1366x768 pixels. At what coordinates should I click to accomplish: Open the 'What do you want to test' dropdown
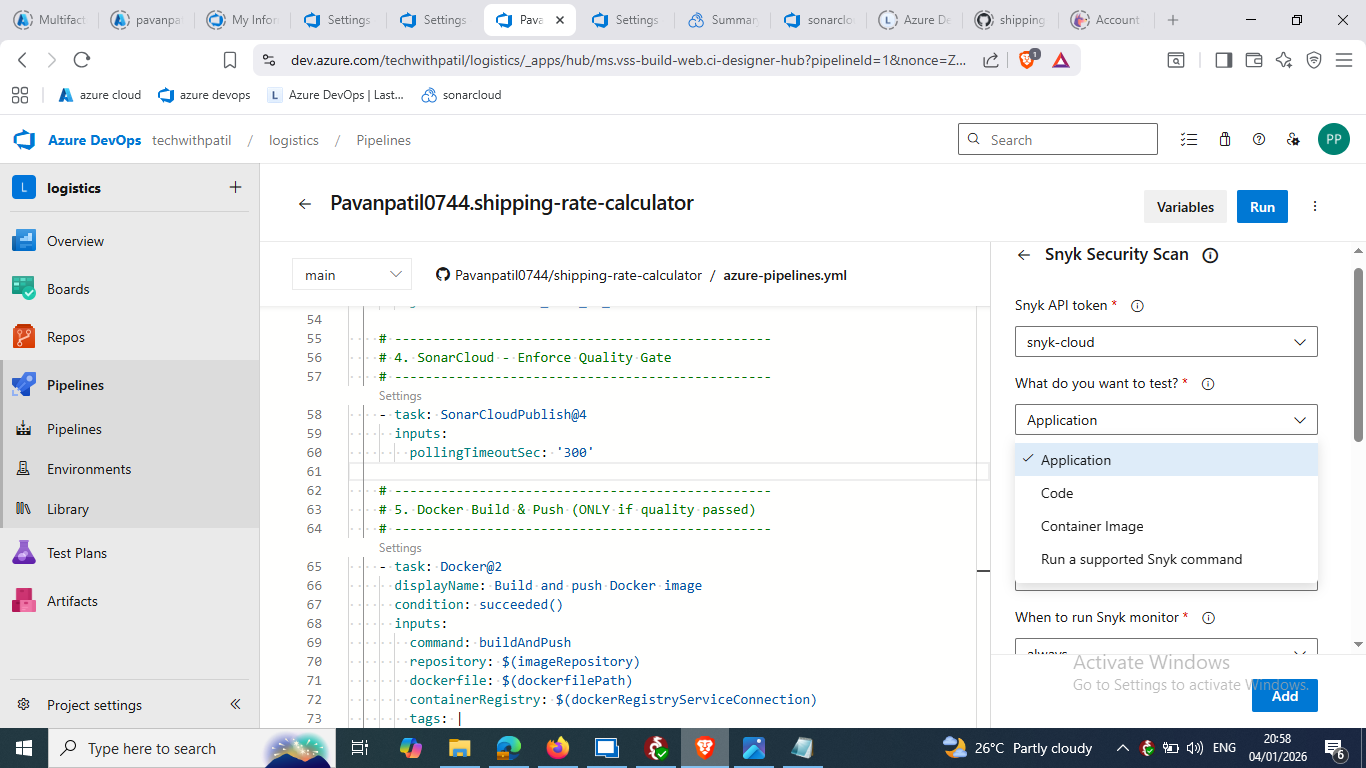(1166, 420)
